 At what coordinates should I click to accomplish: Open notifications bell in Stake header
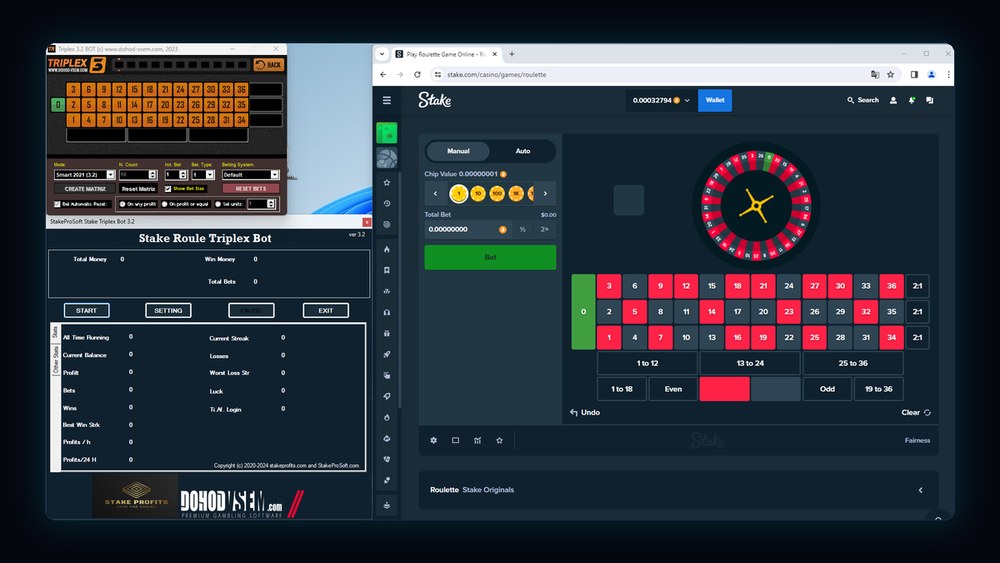coord(911,100)
